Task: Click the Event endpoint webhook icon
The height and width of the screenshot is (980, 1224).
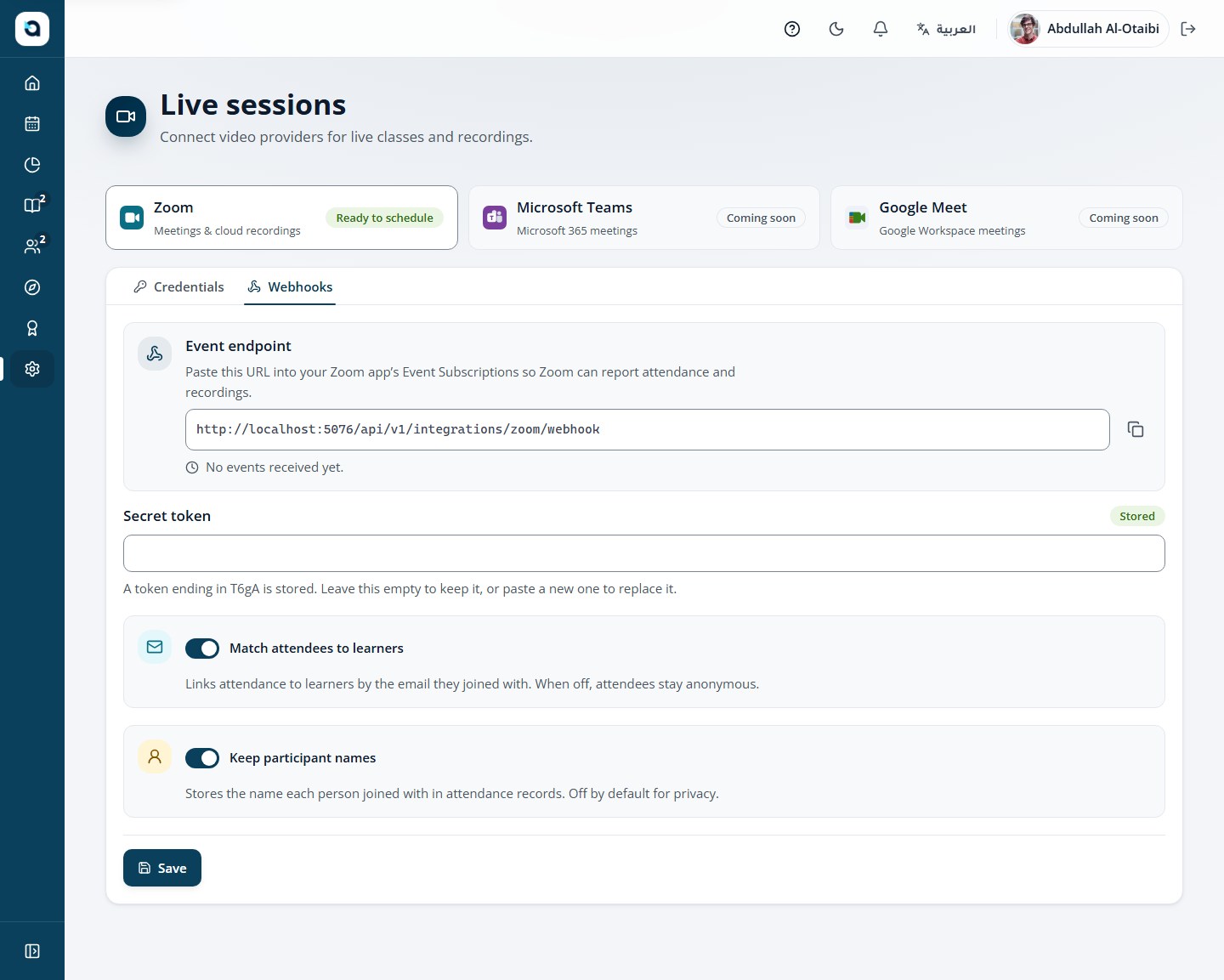Action: [155, 354]
